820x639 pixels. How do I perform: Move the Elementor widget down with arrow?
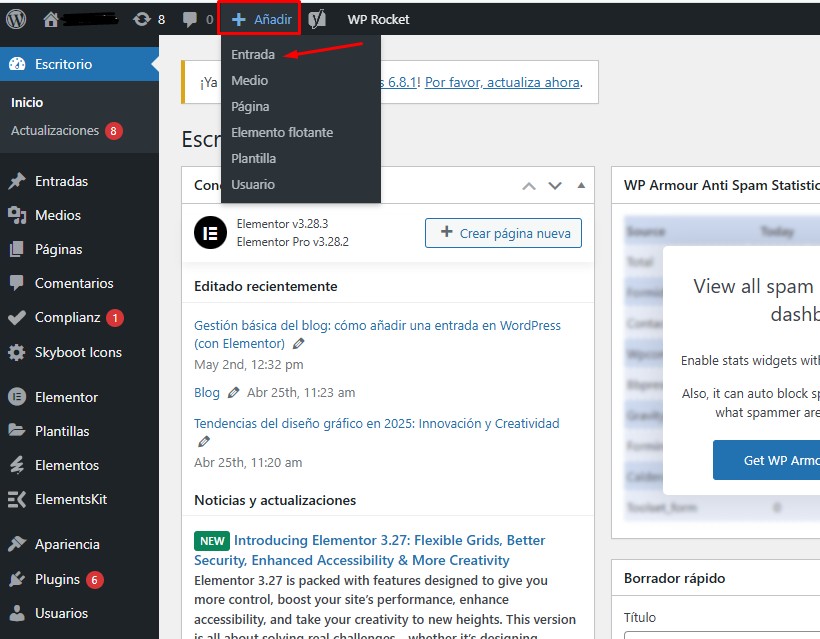555,186
